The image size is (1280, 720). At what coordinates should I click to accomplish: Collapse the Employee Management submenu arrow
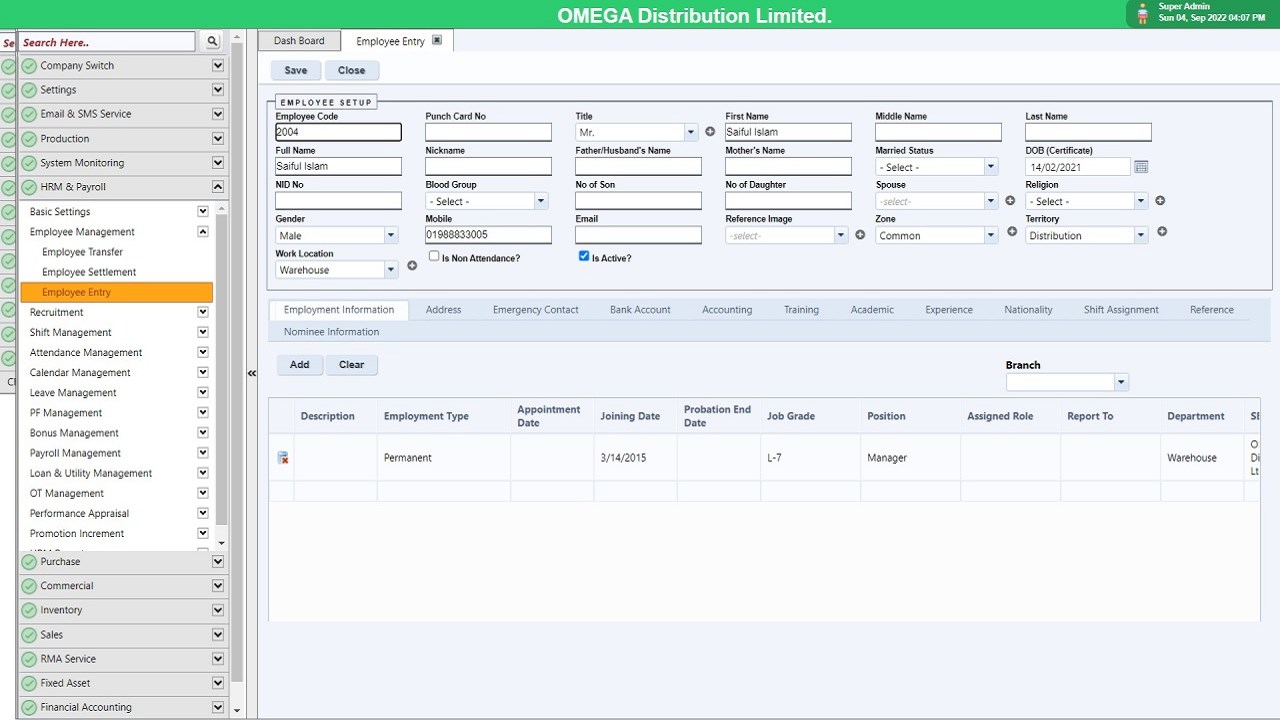tap(203, 232)
